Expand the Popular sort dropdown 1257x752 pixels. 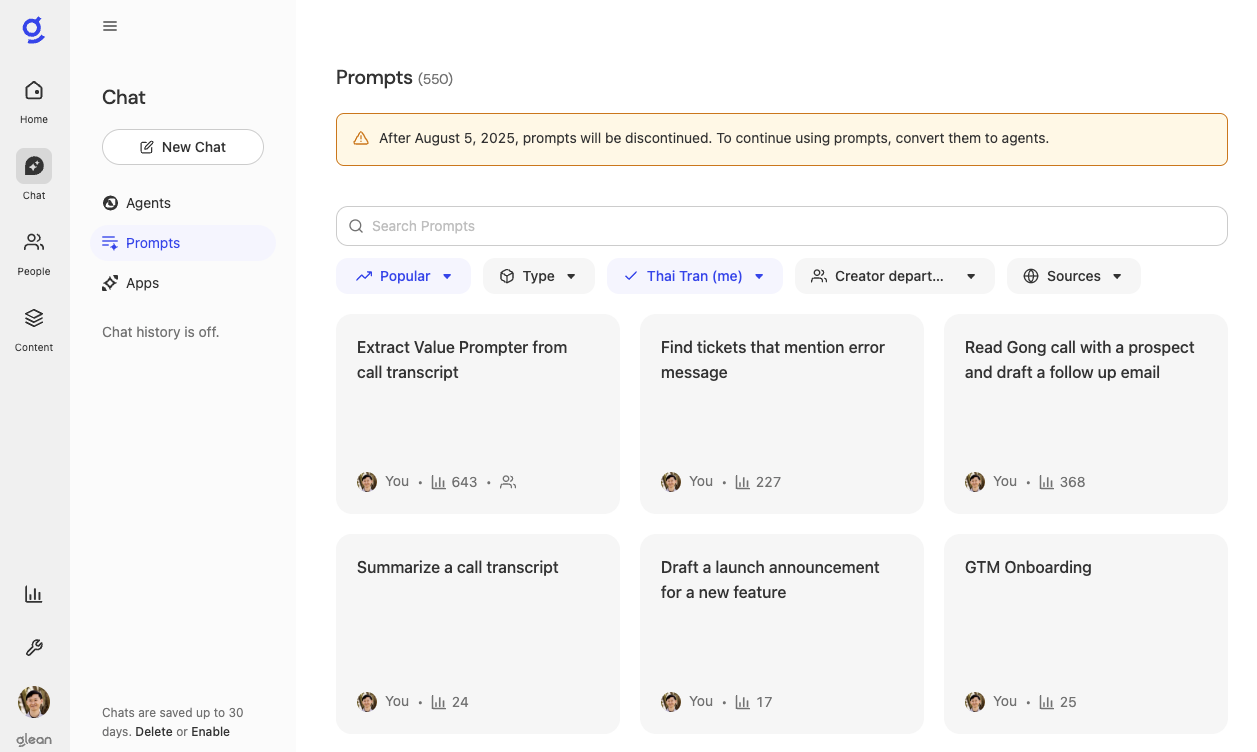403,276
